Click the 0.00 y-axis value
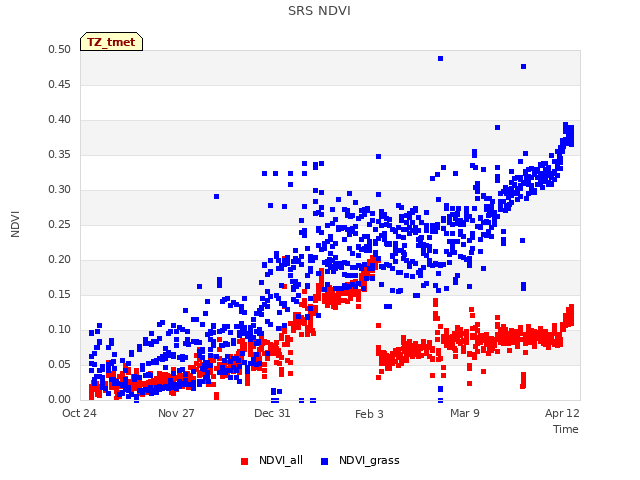The image size is (640, 480). [x=59, y=400]
